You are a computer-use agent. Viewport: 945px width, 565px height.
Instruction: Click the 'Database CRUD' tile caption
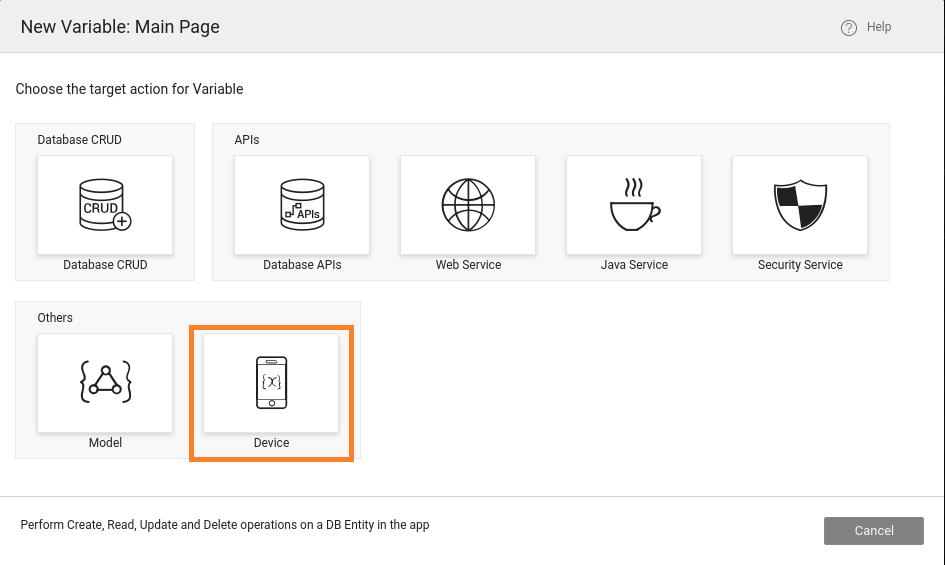tap(105, 265)
